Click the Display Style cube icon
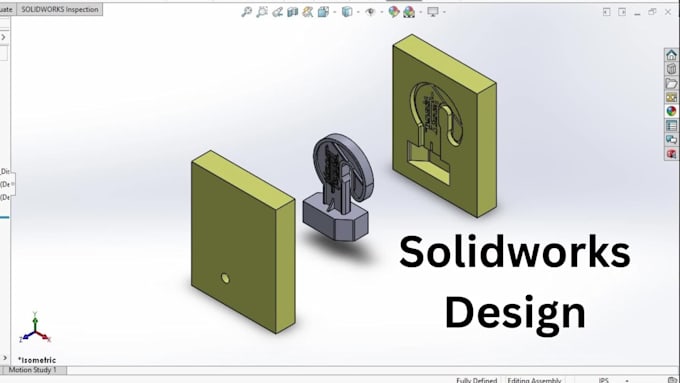The image size is (680, 383). [347, 12]
